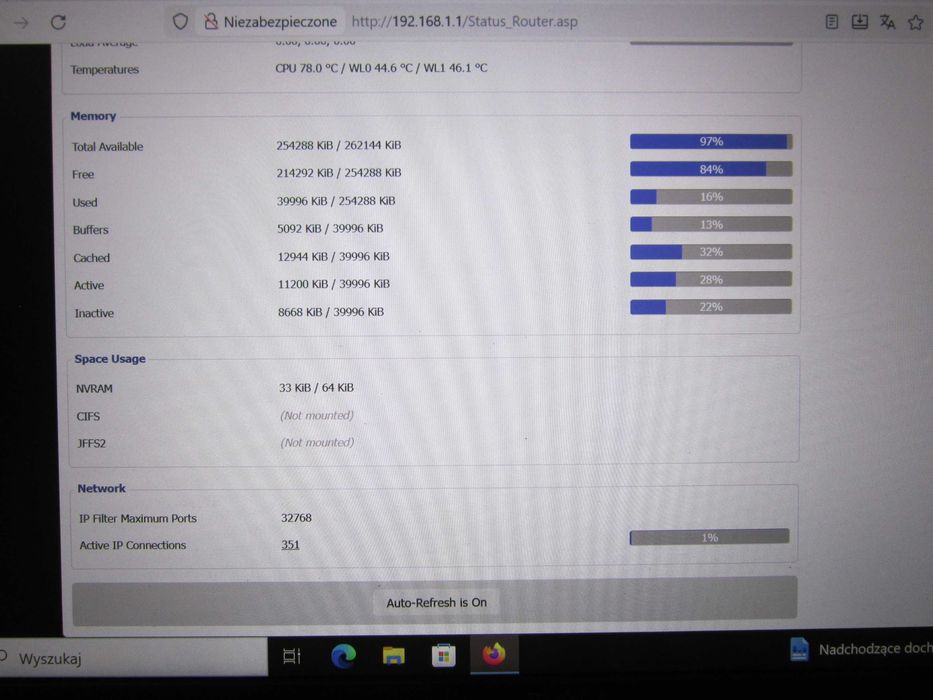This screenshot has width=933, height=700.
Task: Click the Active IP Connections label
Action: point(133,545)
